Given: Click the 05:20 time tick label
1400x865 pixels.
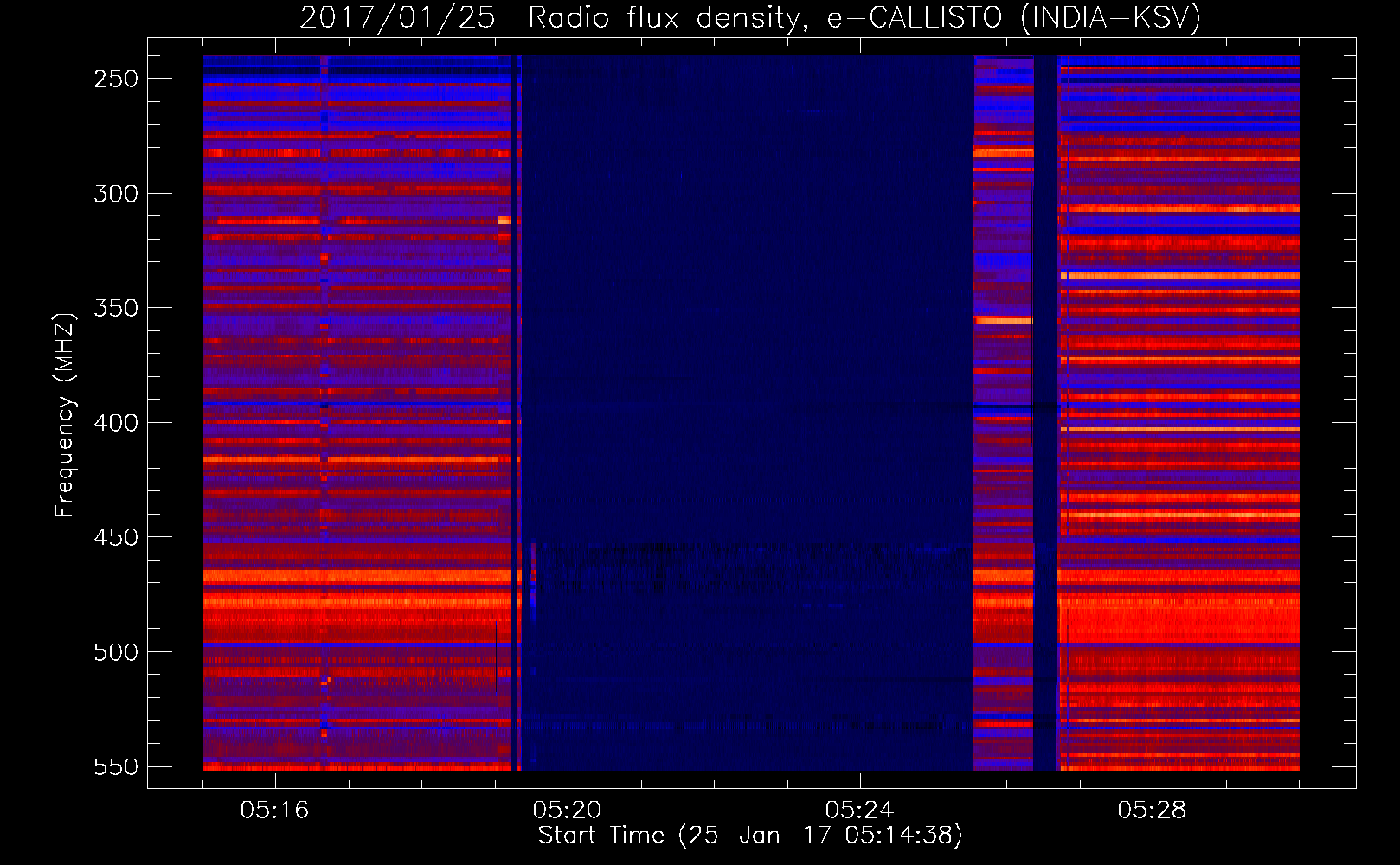Looking at the screenshot, I should (x=568, y=811).
